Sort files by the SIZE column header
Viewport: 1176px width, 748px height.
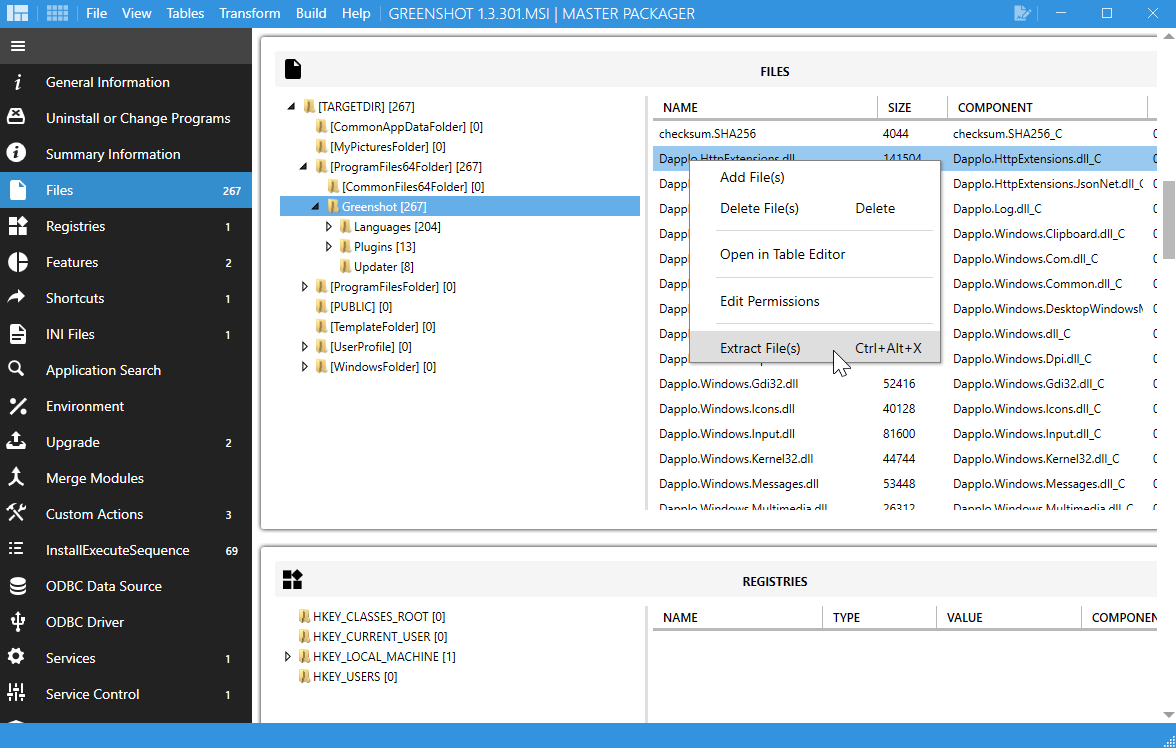point(899,107)
